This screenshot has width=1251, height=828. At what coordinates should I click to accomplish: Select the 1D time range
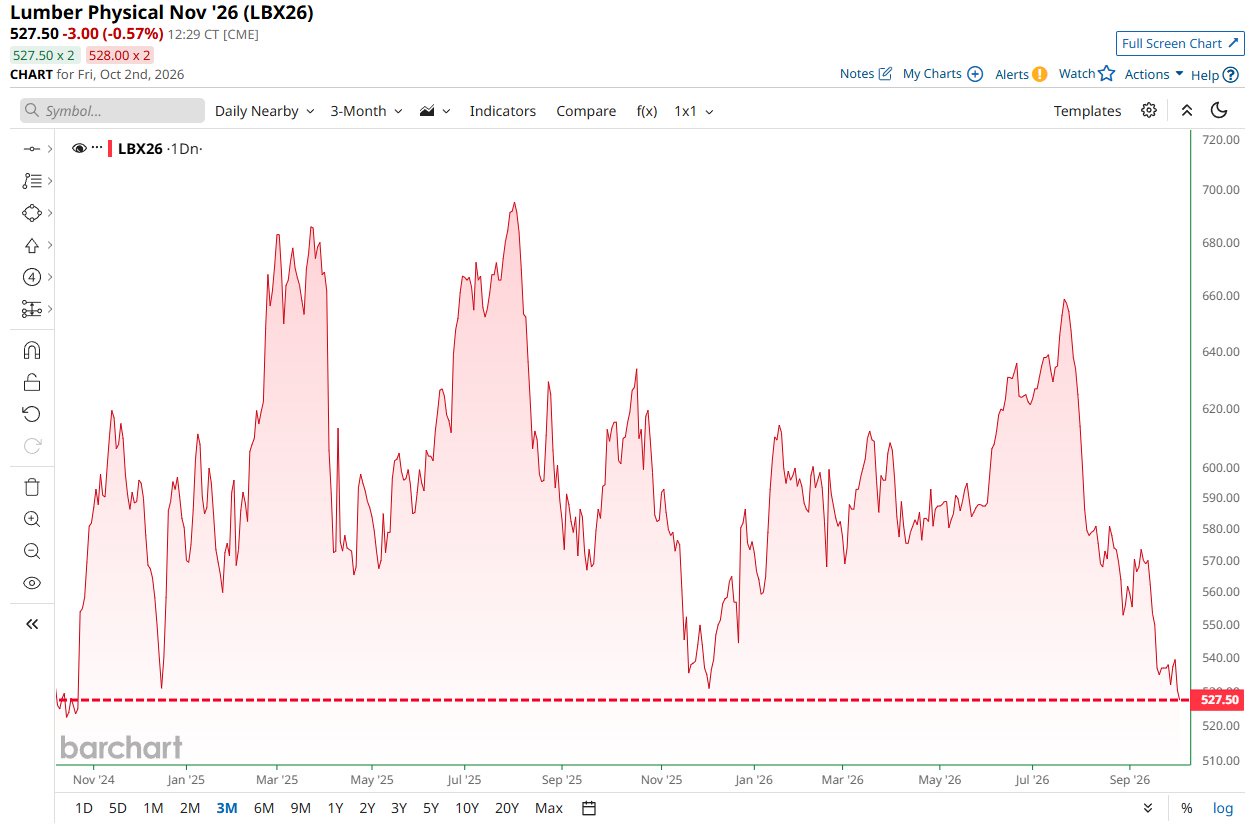[x=84, y=808]
